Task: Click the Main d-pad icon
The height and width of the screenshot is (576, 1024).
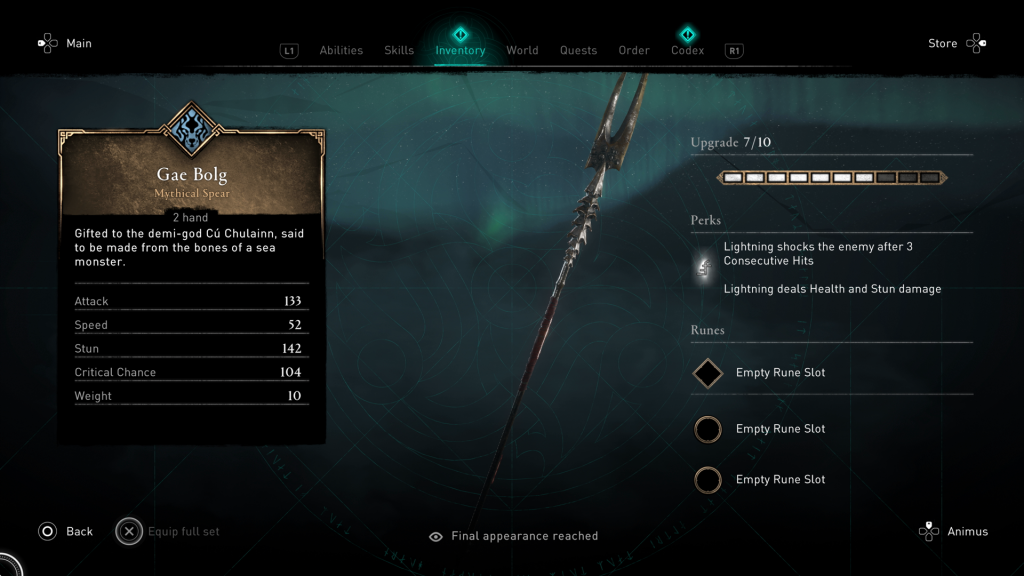Action: tap(48, 44)
